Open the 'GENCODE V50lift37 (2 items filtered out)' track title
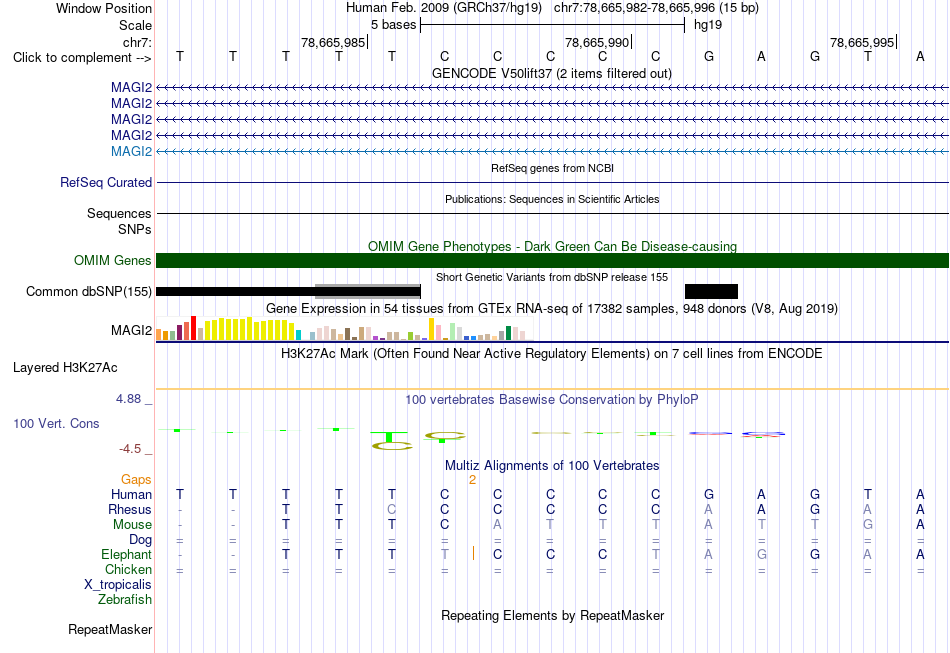This screenshot has width=950, height=653. [x=551, y=73]
